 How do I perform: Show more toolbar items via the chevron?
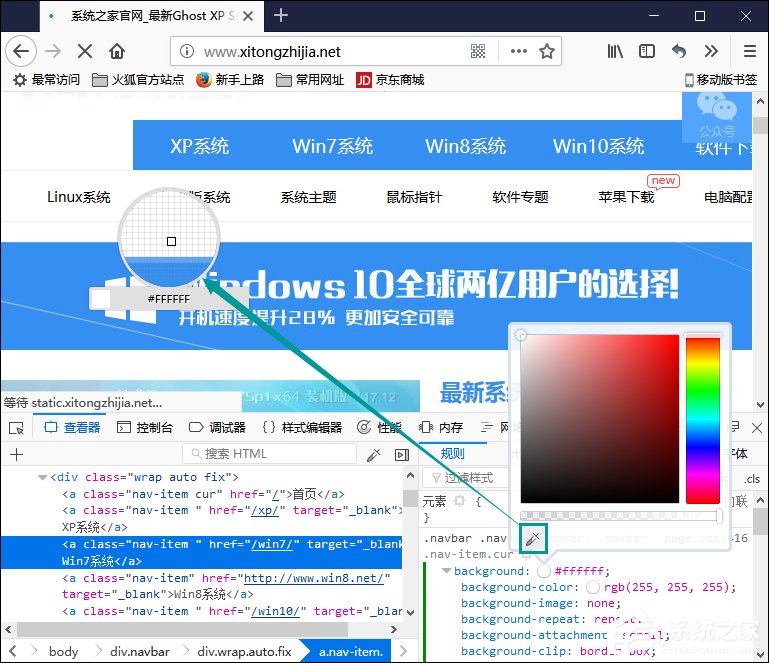point(711,51)
